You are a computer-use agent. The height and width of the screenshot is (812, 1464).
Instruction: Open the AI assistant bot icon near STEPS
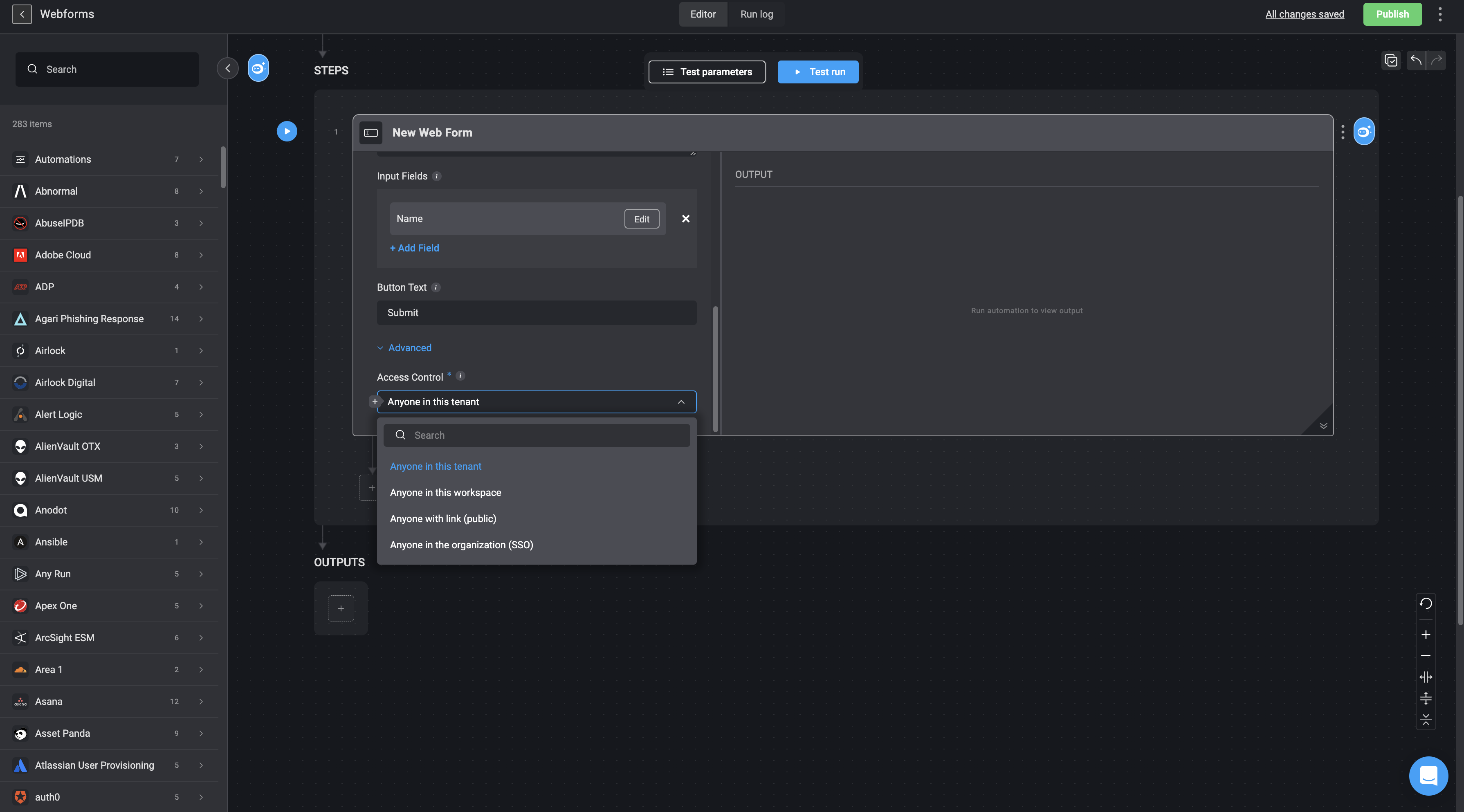click(258, 68)
